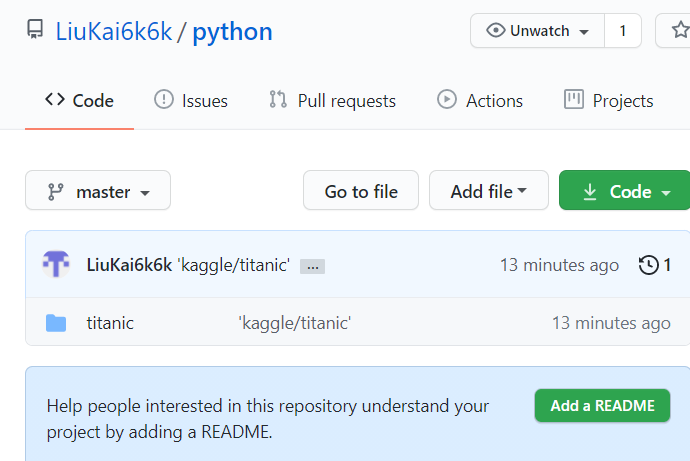
Task: Open the Projects tab
Action: 609,101
